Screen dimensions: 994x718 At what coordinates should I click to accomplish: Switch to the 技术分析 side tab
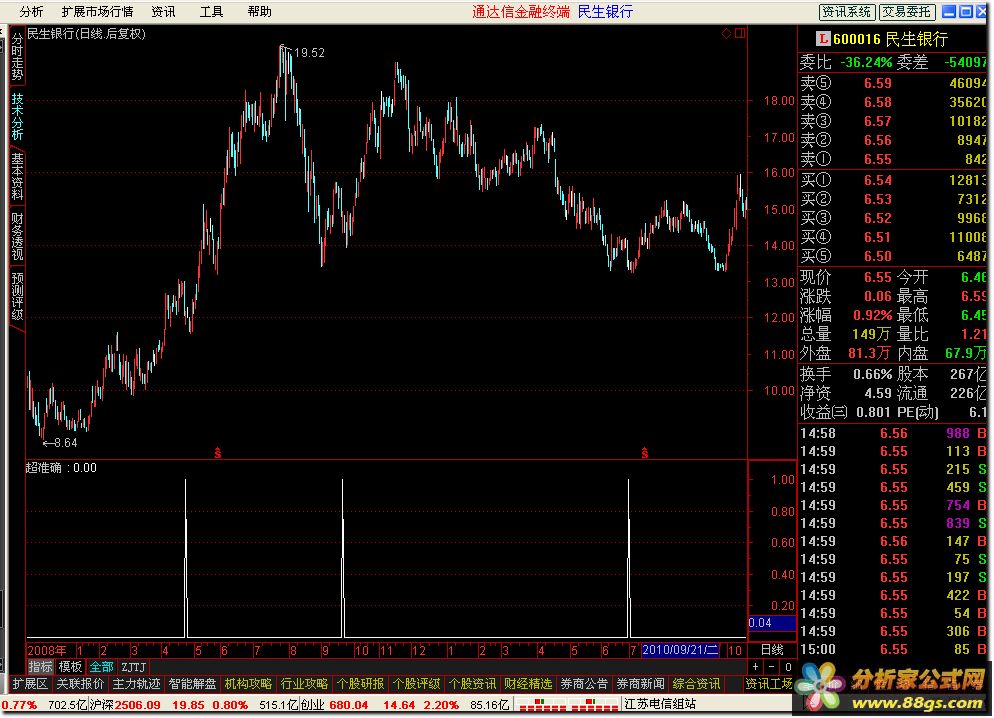coord(17,117)
